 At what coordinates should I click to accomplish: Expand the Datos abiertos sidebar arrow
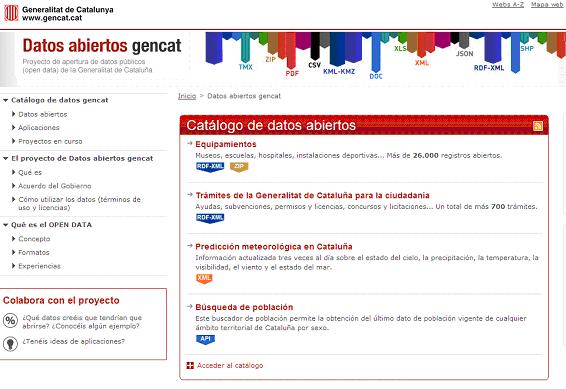(14, 114)
